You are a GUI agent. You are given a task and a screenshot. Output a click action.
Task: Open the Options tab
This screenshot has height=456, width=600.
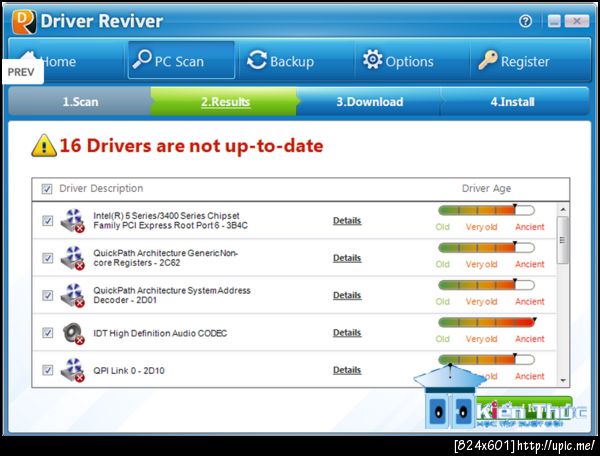[x=412, y=60]
